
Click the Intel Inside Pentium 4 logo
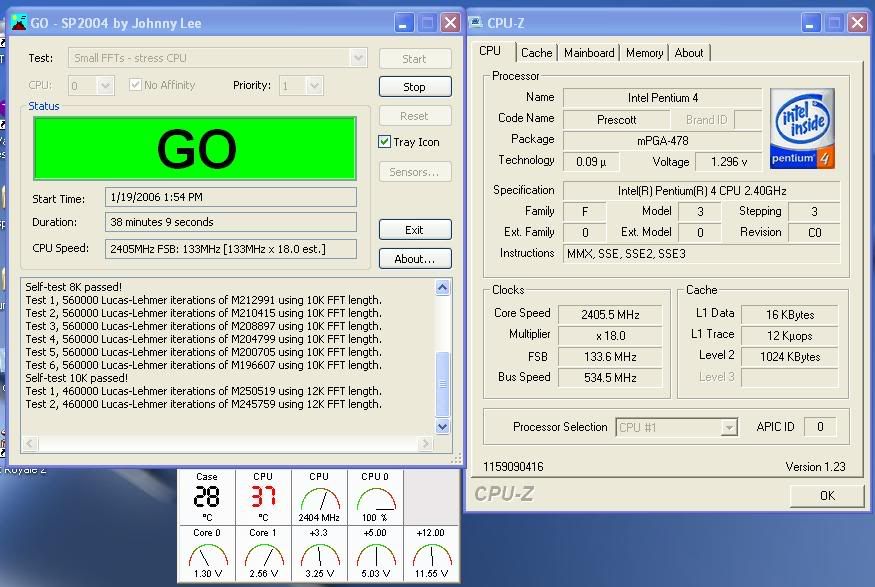803,128
